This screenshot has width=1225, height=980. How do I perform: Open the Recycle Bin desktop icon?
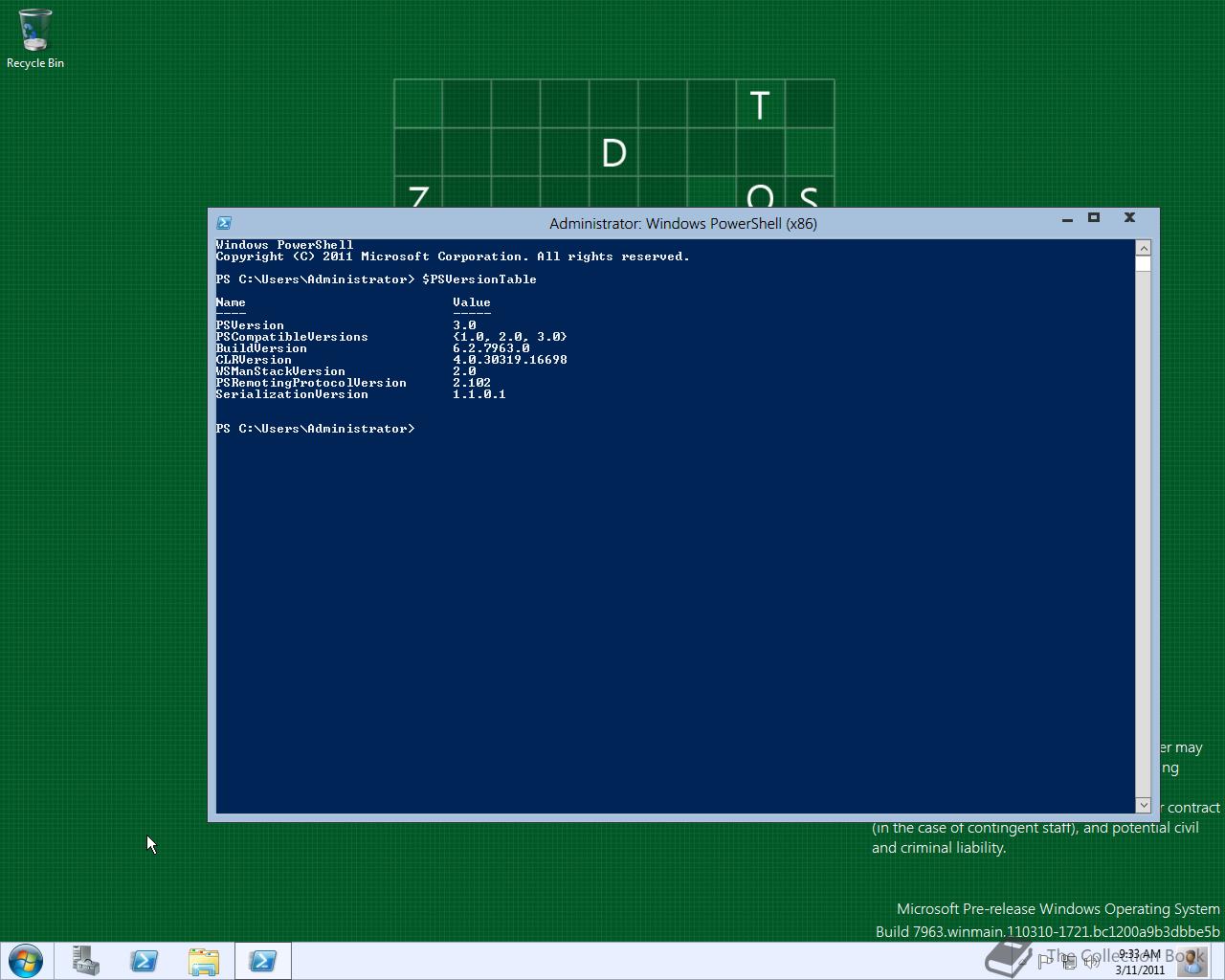(x=35, y=39)
